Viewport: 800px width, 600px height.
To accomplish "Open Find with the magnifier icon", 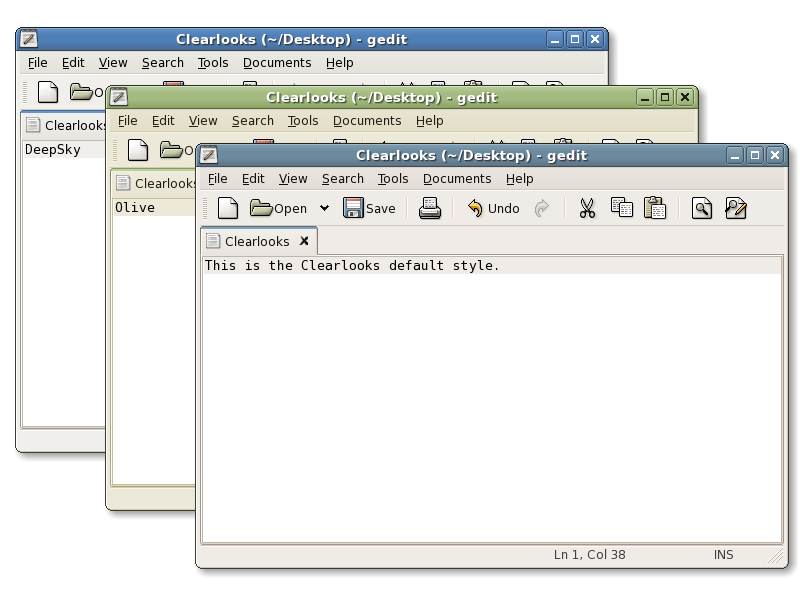I will [x=702, y=208].
